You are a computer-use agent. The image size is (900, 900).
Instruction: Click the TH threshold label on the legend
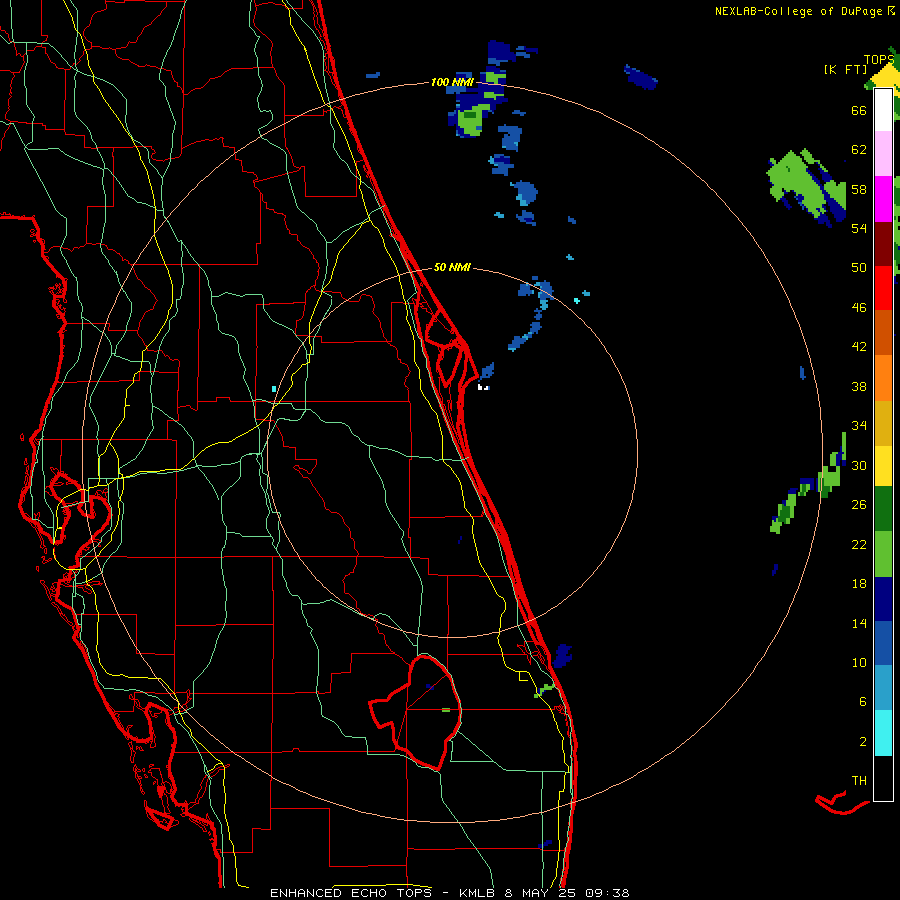pyautogui.click(x=859, y=780)
